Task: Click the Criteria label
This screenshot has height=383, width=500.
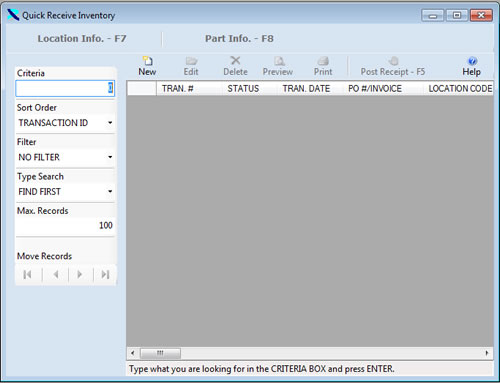Action: [31, 73]
